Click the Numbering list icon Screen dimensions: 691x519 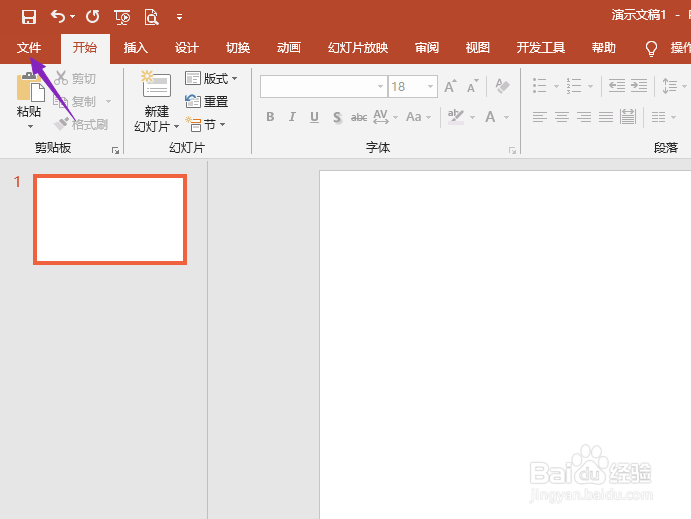pyautogui.click(x=573, y=86)
